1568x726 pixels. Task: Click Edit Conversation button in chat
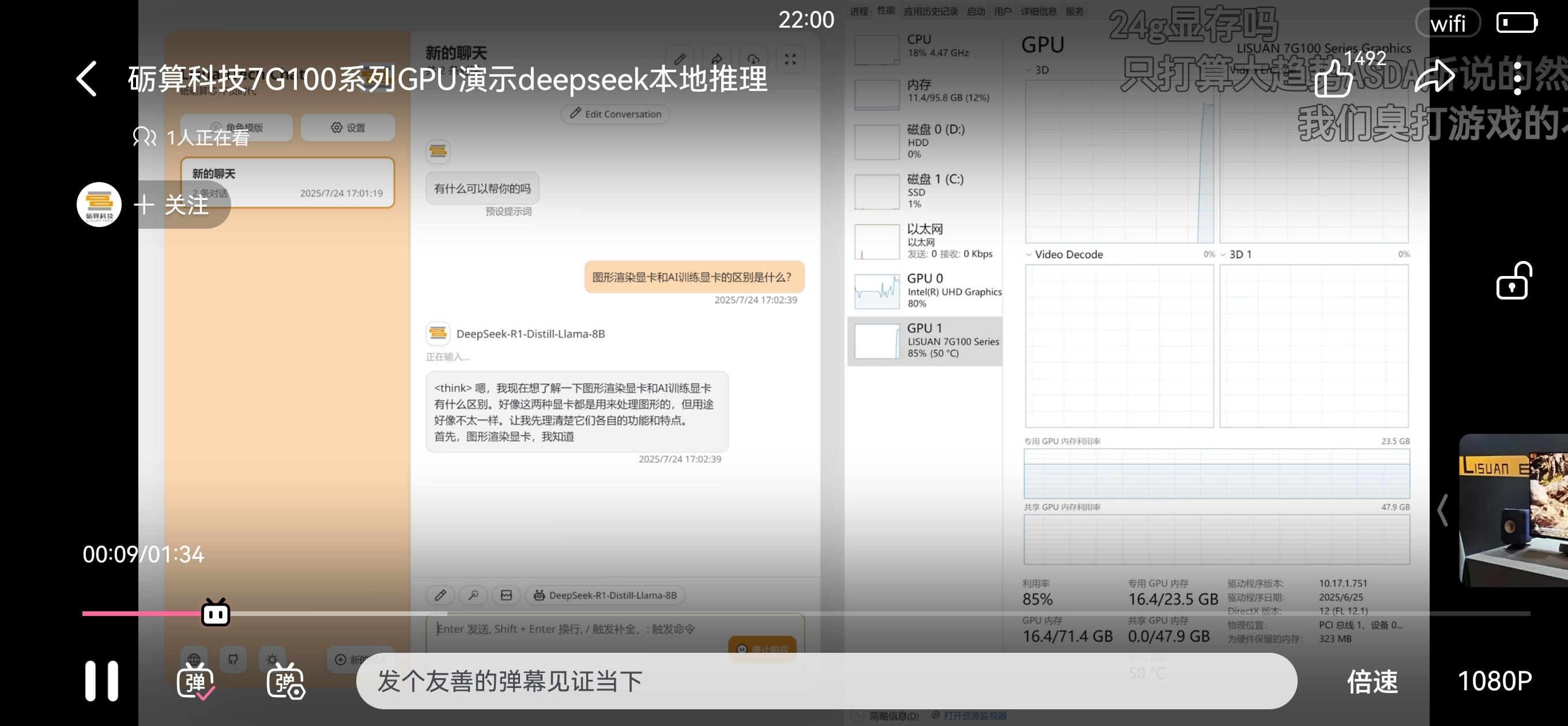coord(616,114)
